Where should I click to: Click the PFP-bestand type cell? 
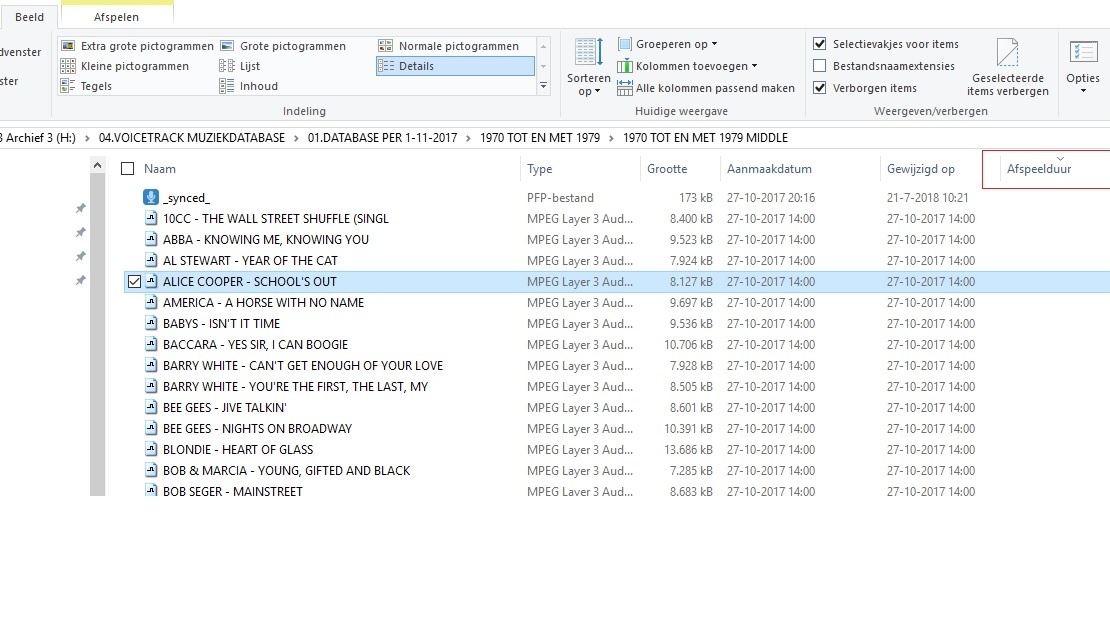point(560,197)
